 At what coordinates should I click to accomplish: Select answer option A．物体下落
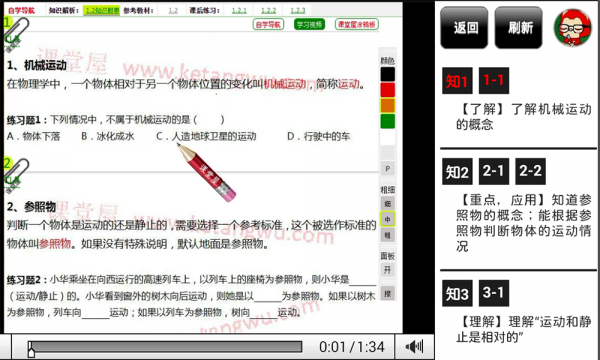[x=34, y=136]
